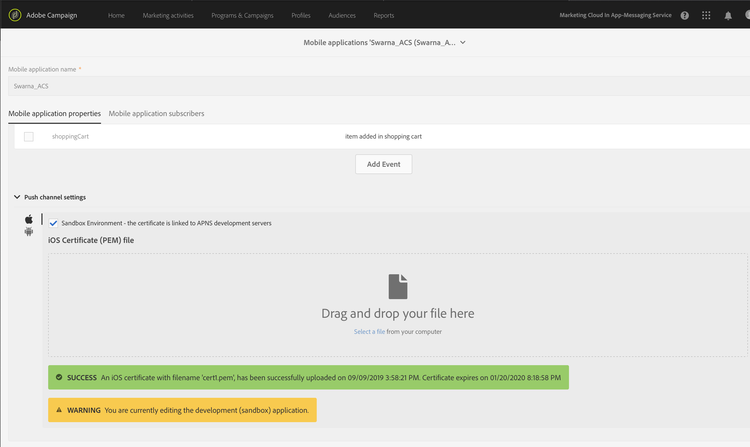Go to the Home menu

[116, 15]
